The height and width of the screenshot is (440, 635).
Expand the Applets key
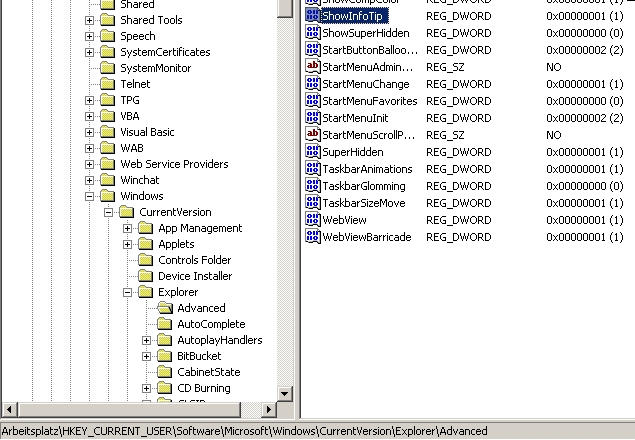click(128, 244)
